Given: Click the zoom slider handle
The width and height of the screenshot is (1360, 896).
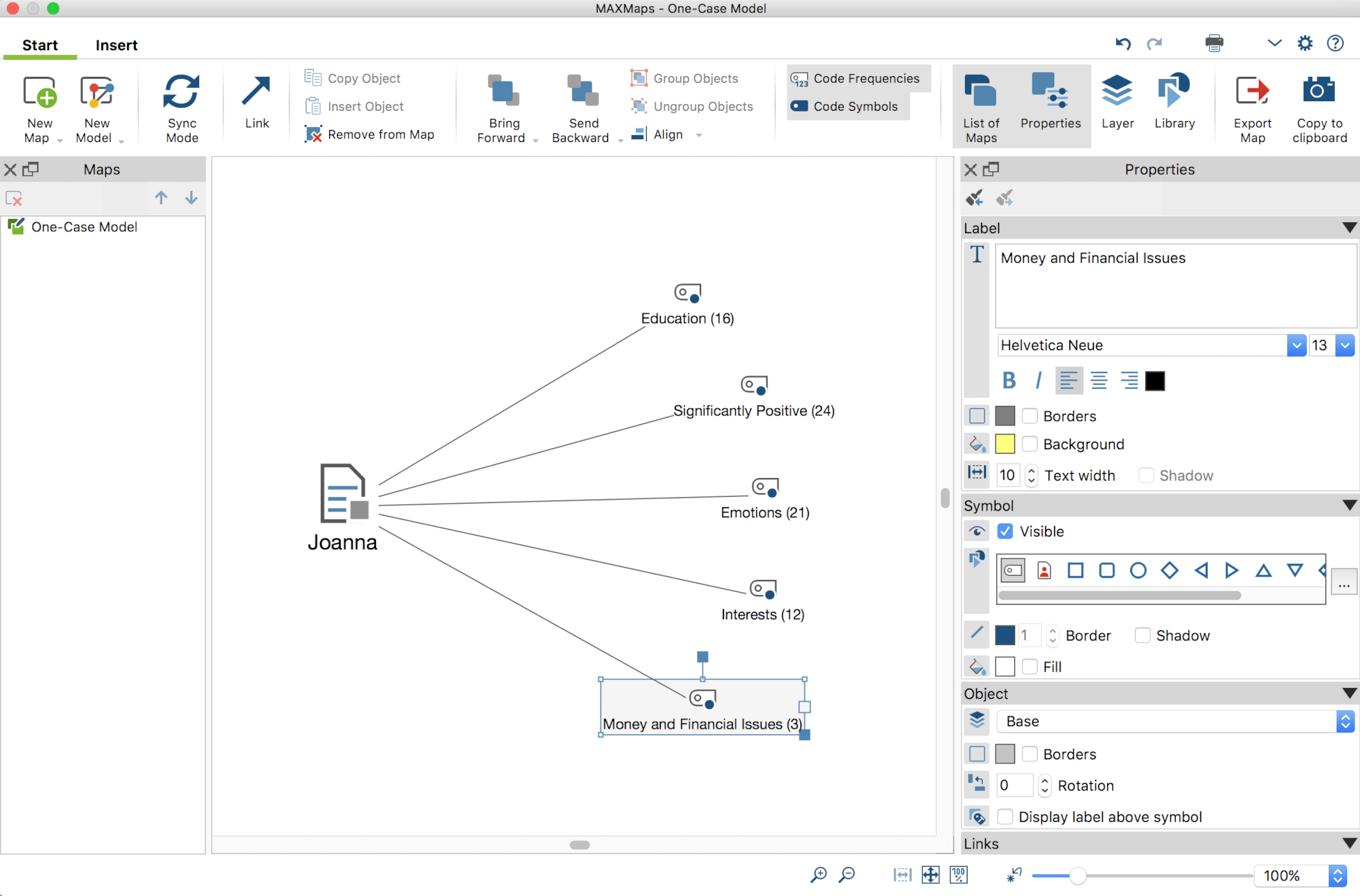Looking at the screenshot, I should click(x=1077, y=876).
